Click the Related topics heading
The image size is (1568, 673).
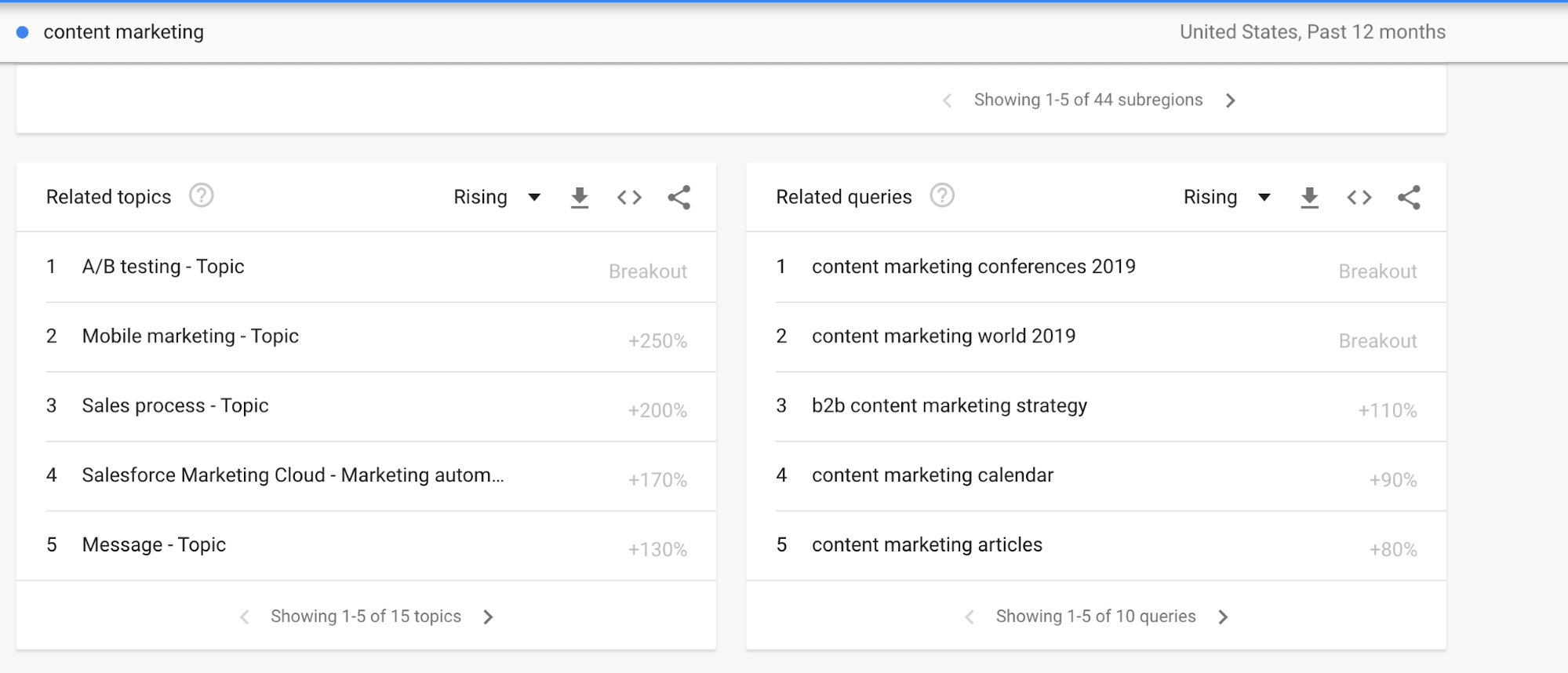click(x=108, y=197)
